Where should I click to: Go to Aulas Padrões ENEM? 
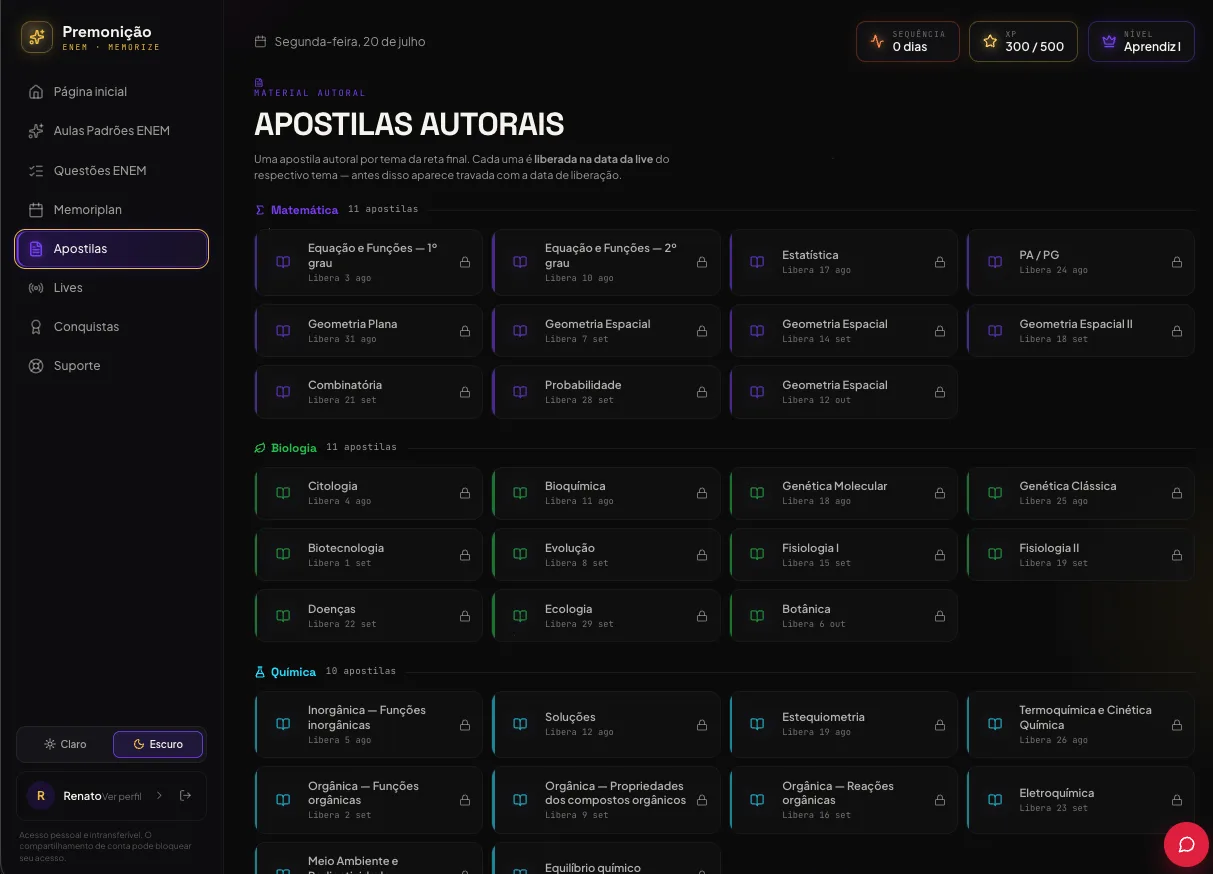click(112, 131)
